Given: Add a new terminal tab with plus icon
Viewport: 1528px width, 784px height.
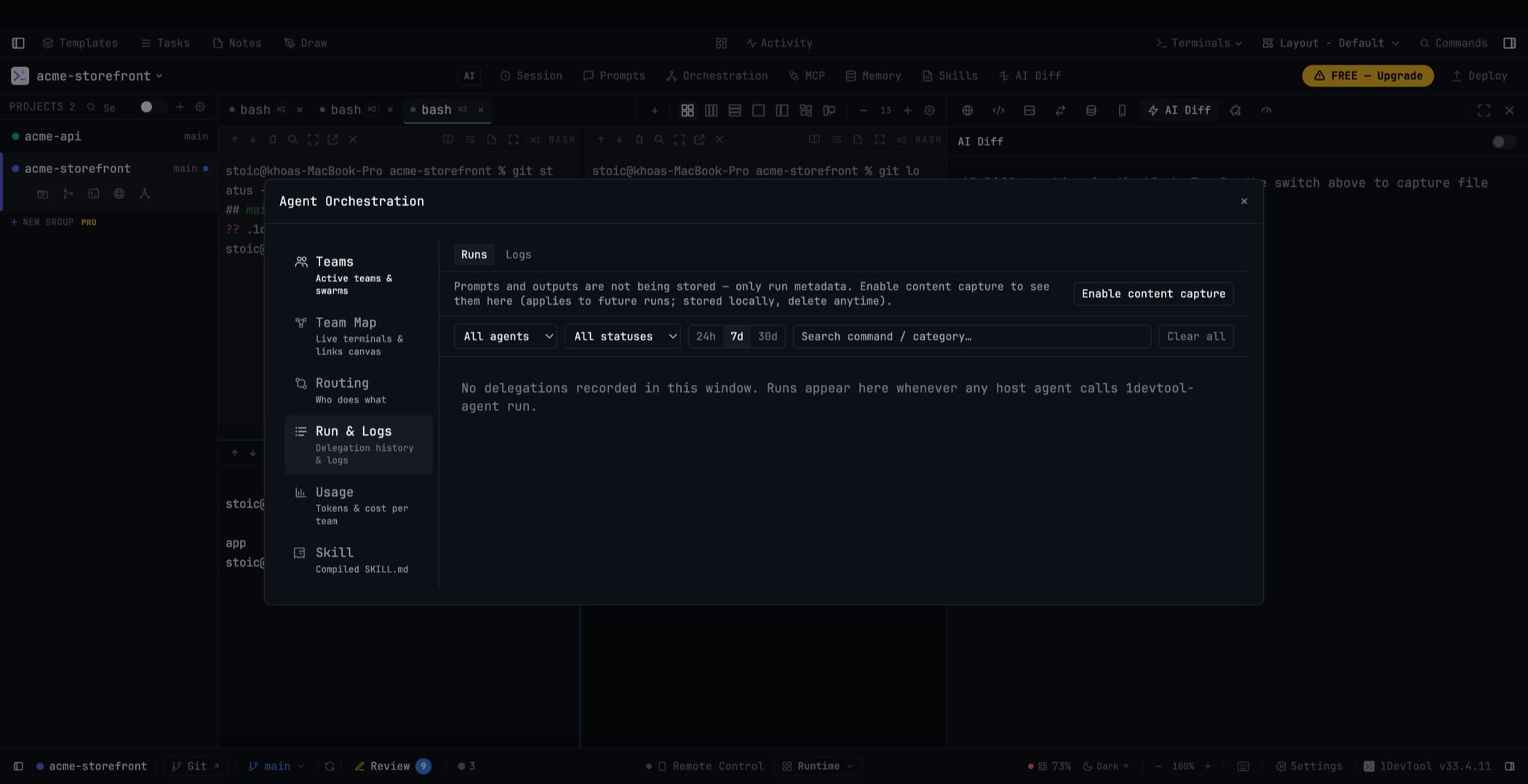Looking at the screenshot, I should (x=654, y=111).
